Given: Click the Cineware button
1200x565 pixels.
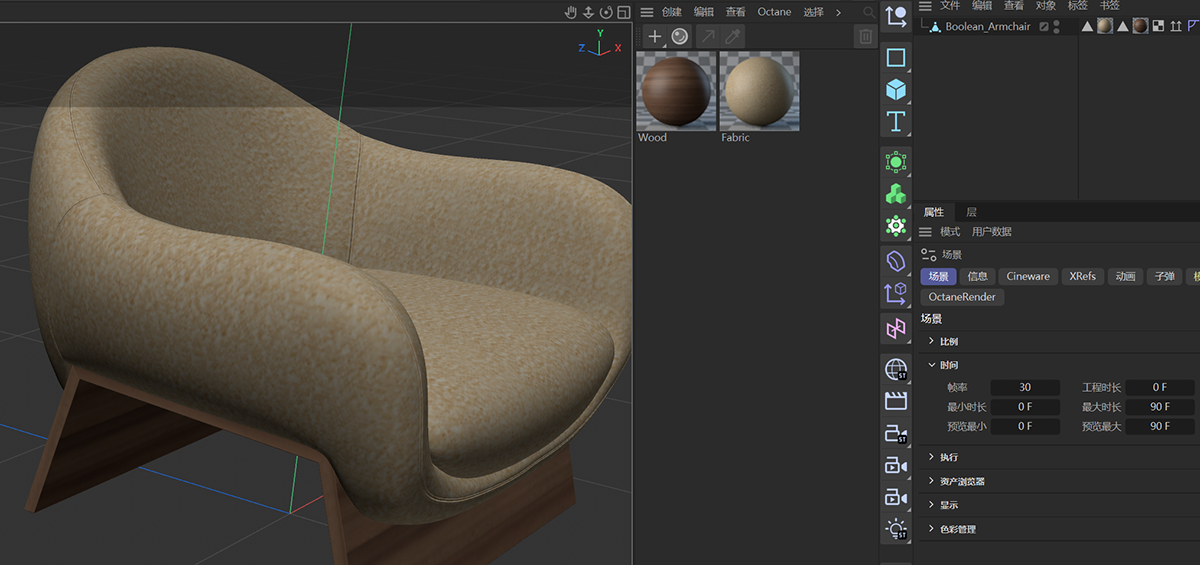Looking at the screenshot, I should click(1028, 276).
